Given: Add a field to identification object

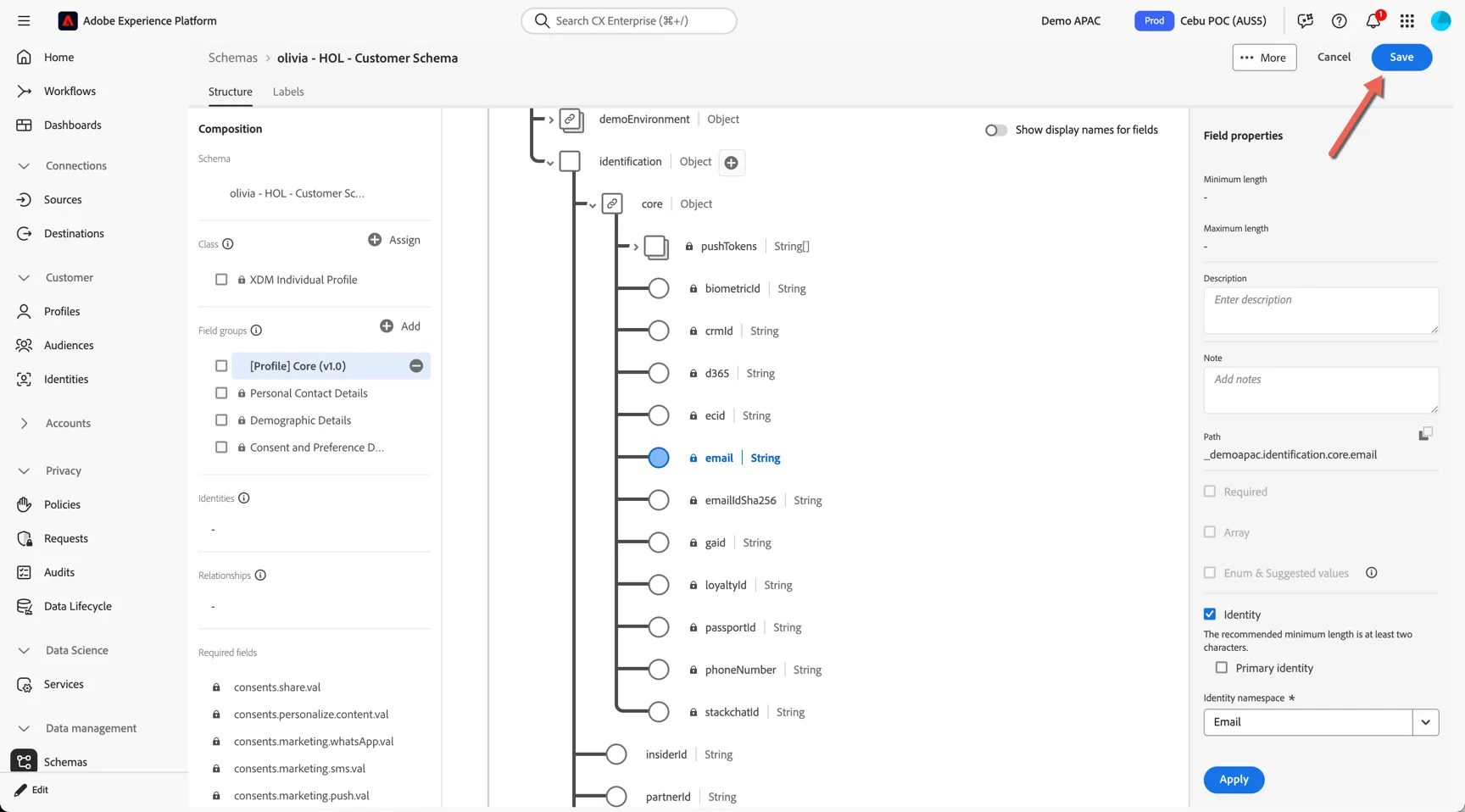Looking at the screenshot, I should pos(732,163).
